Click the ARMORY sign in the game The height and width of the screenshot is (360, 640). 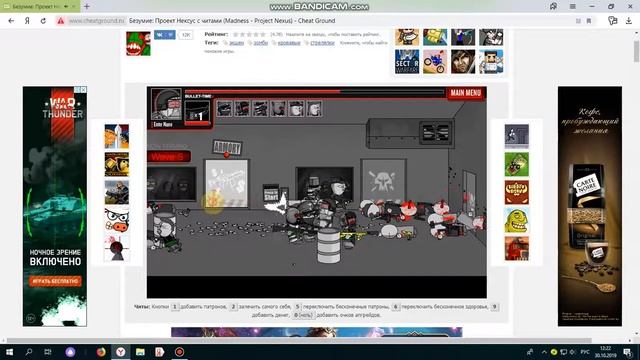point(227,147)
